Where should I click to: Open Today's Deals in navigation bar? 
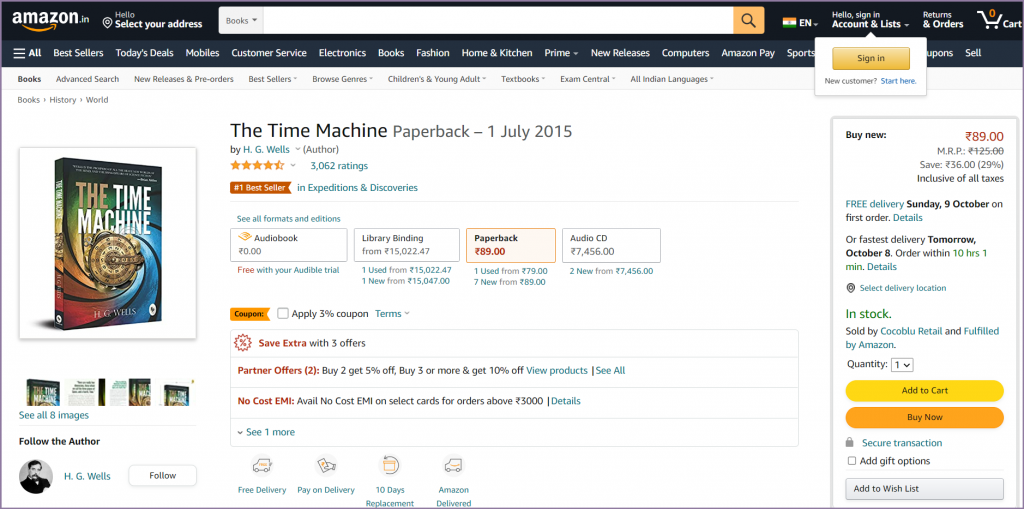tap(144, 53)
